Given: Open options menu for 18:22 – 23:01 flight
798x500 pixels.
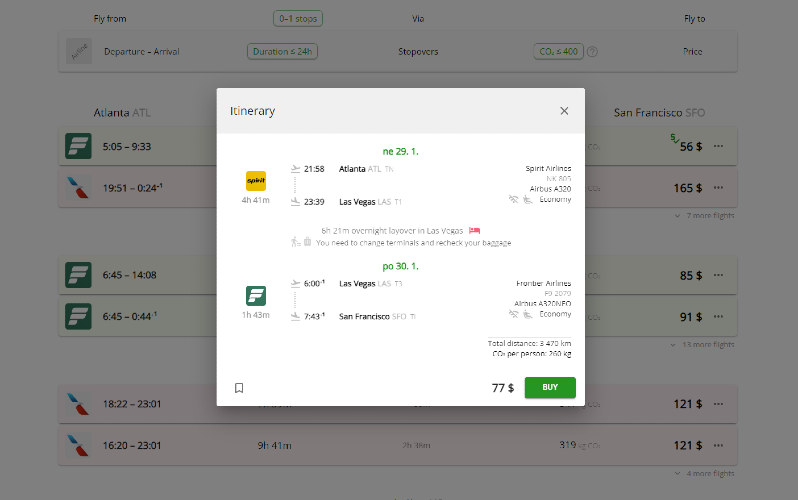Looking at the screenshot, I should click(x=718, y=404).
